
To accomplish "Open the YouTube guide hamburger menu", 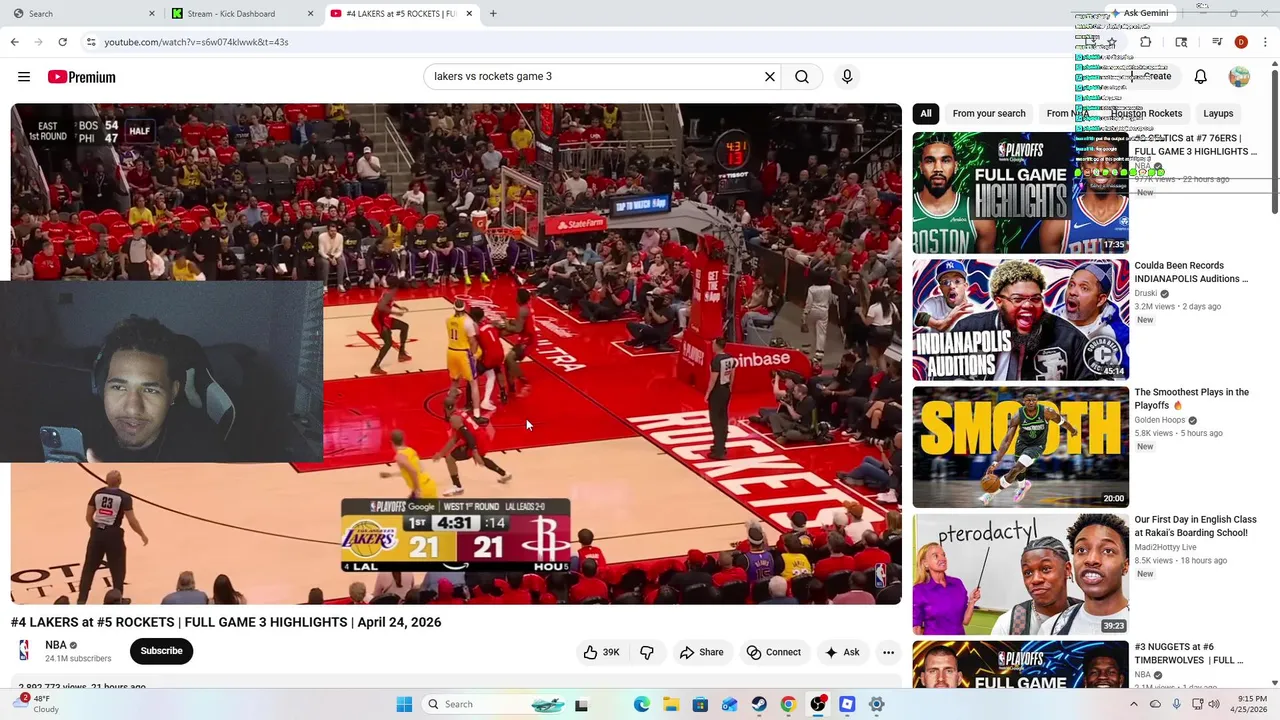I will click(24, 77).
